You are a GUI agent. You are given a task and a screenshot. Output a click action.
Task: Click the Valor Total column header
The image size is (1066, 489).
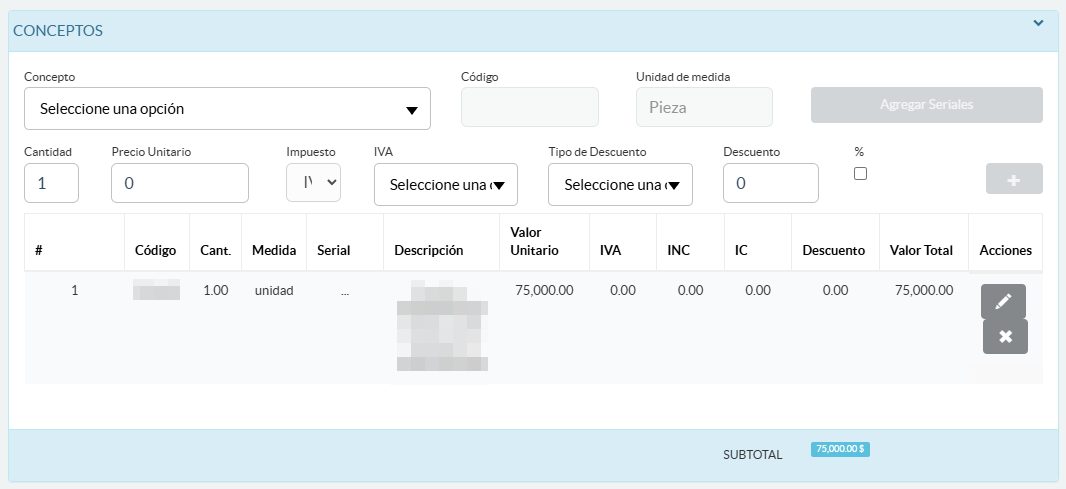pos(921,250)
